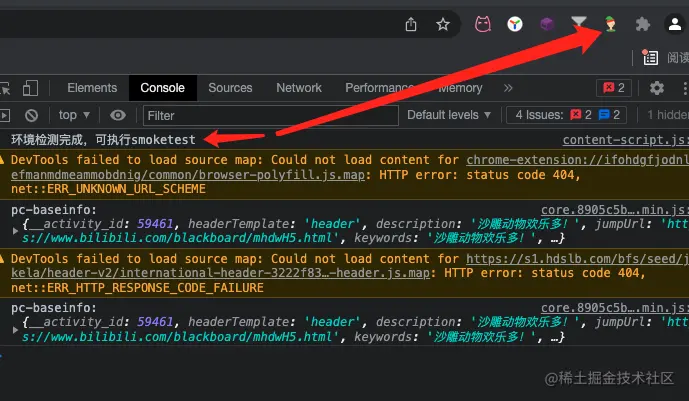Screen dimensions: 689x401
Task: Open the Chrome profile avatar menu
Action: pyautogui.click(x=674, y=24)
